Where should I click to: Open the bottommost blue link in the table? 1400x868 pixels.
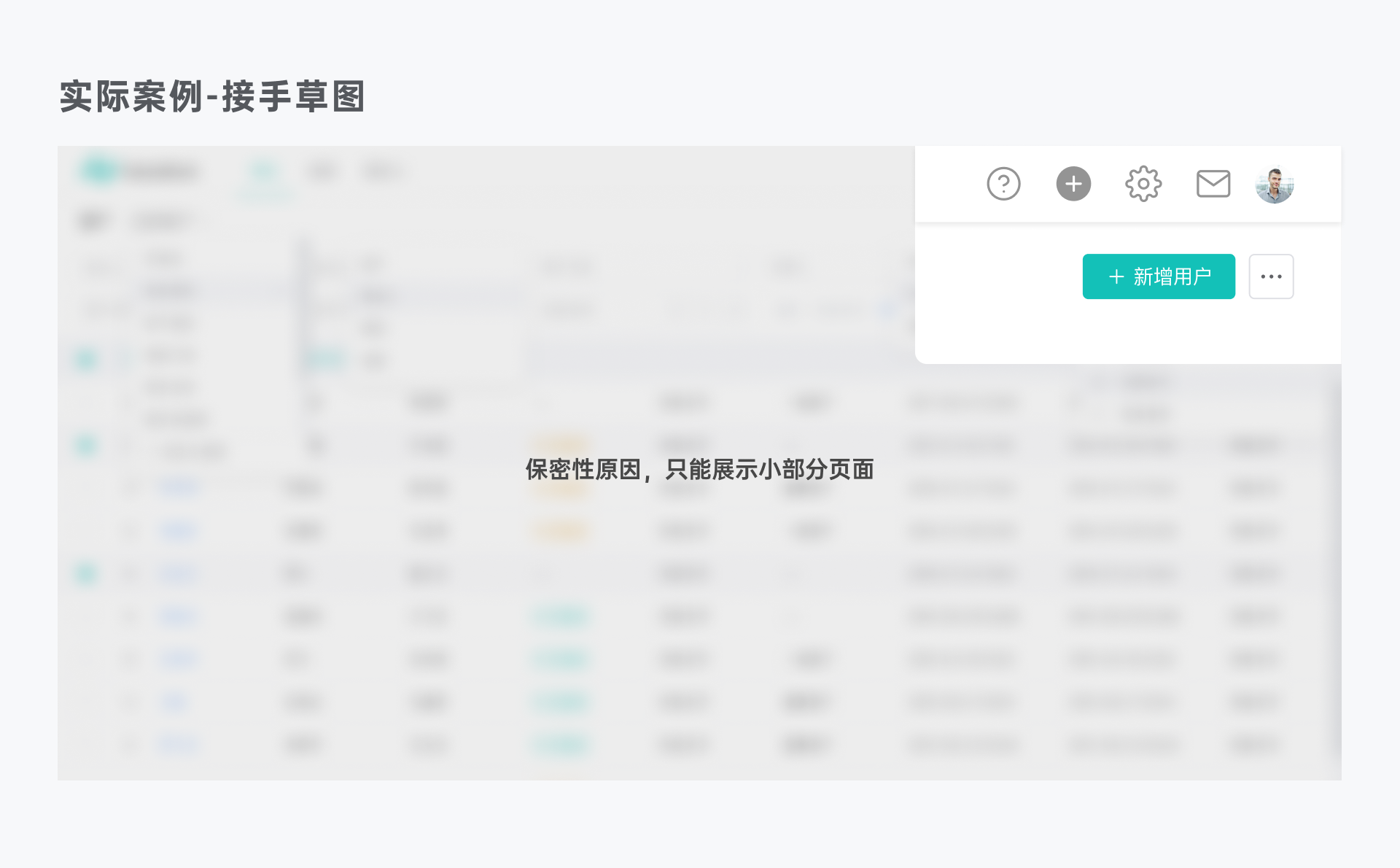click(x=179, y=745)
